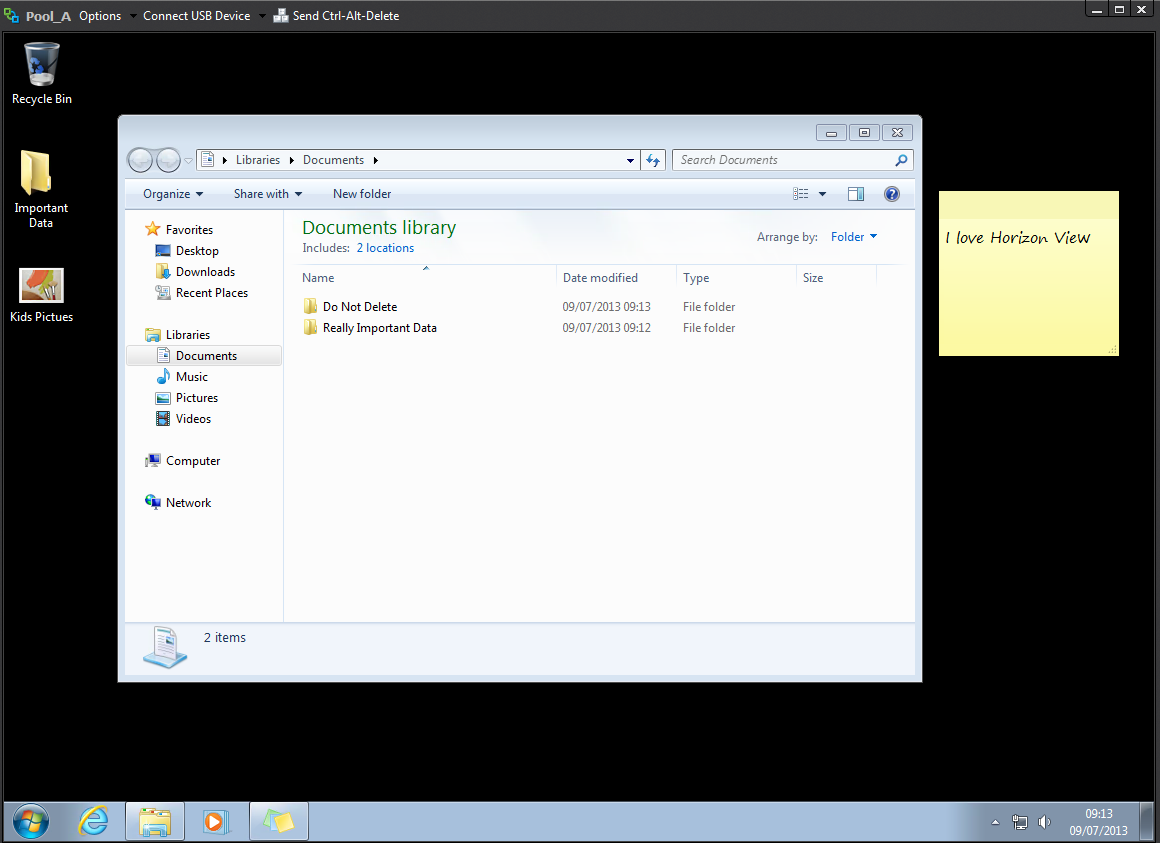
Task: Open the Arrange by Folder dropdown
Action: click(x=853, y=237)
